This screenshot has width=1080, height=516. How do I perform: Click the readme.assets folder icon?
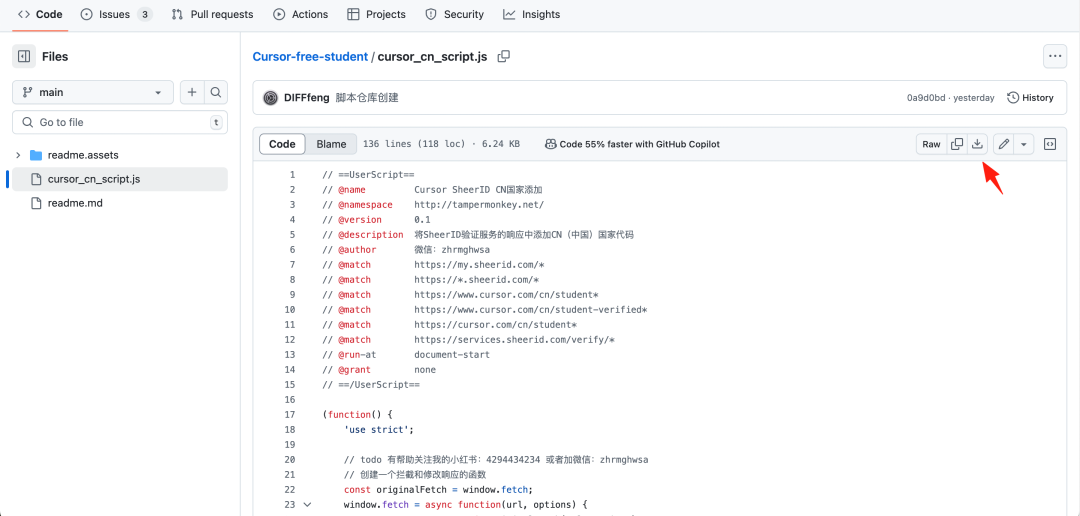click(x=36, y=155)
